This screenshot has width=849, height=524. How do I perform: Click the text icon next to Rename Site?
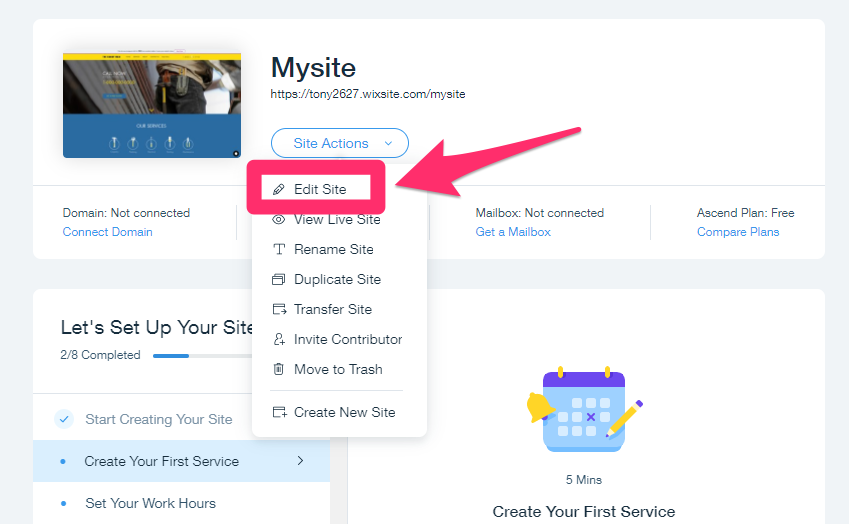(x=278, y=250)
